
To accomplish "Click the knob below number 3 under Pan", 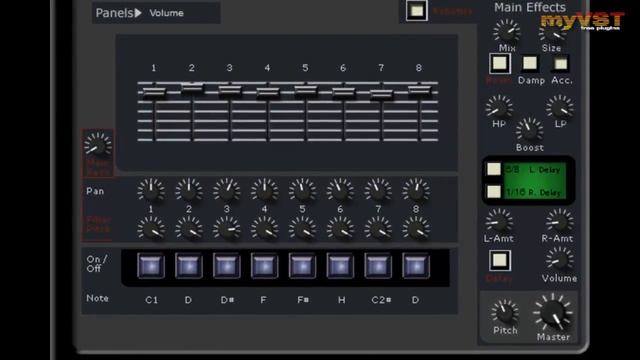I will click(227, 228).
